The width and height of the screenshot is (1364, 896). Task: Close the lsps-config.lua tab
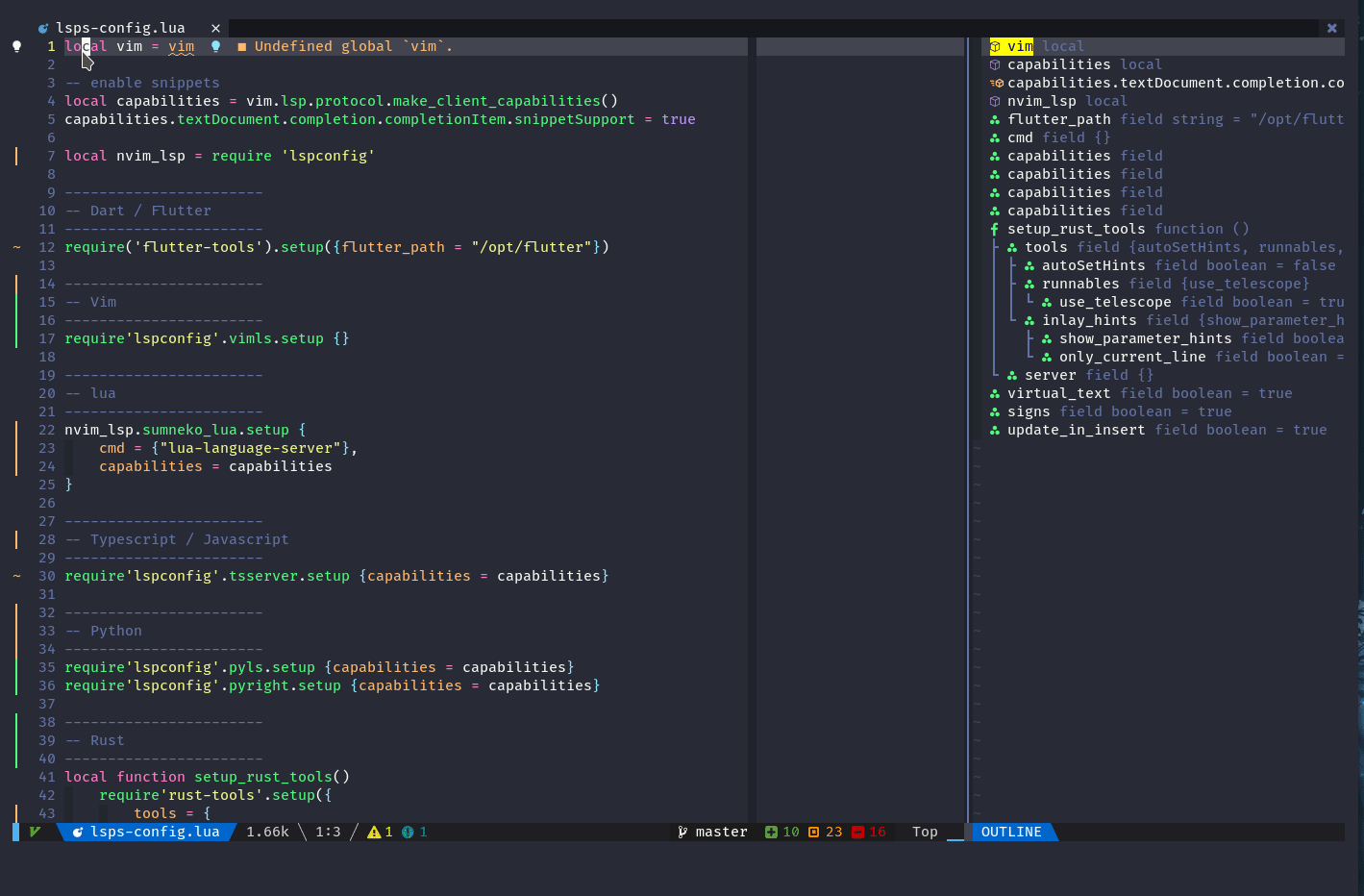pyautogui.click(x=215, y=28)
